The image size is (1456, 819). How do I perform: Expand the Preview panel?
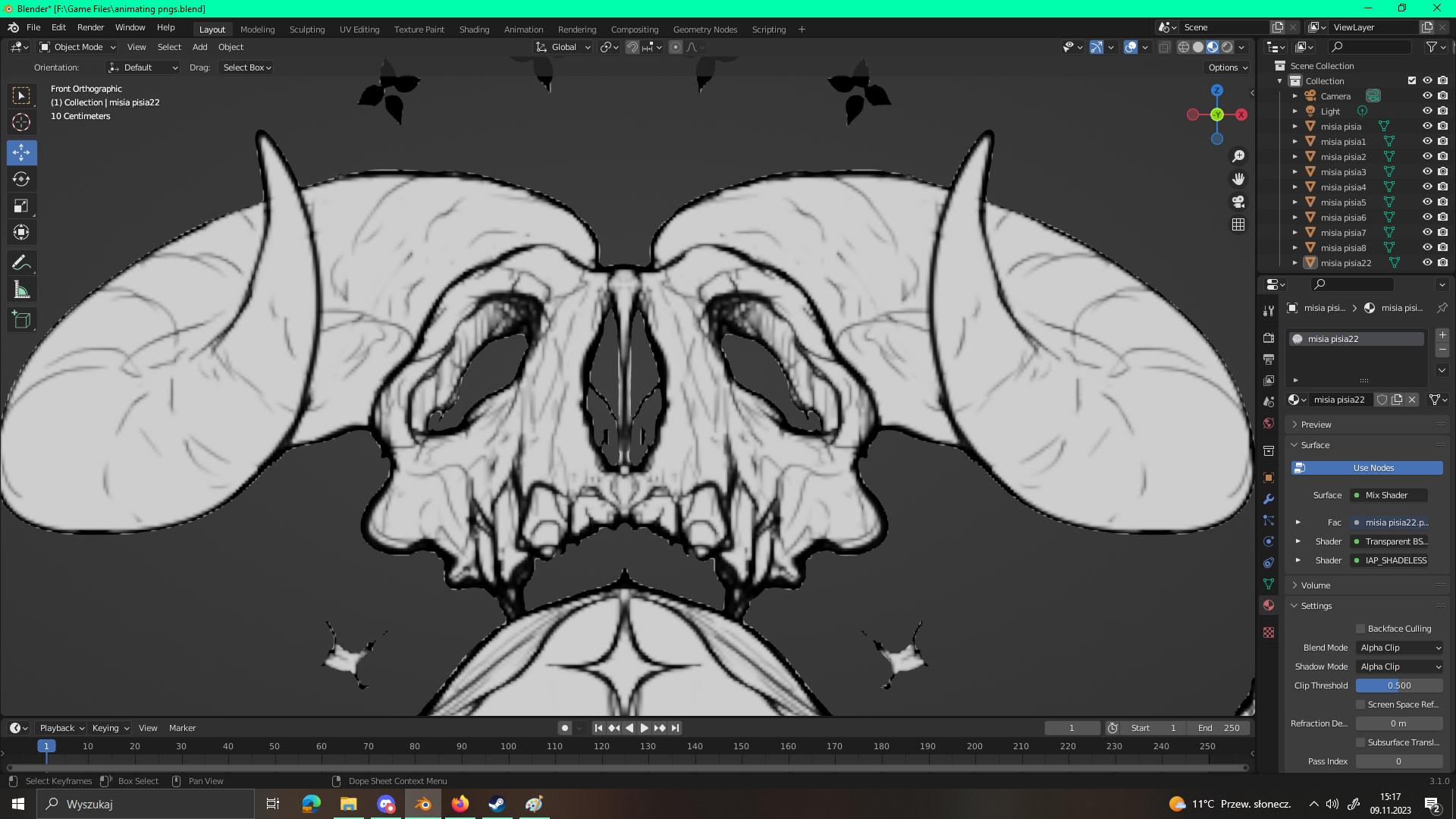point(1316,425)
